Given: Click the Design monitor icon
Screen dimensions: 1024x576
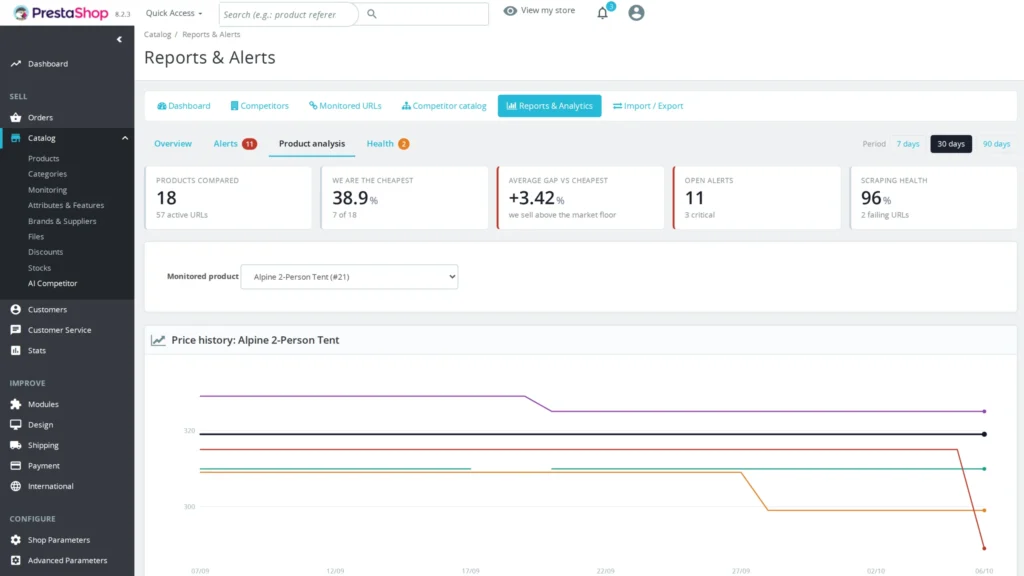Looking at the screenshot, I should (16, 424).
